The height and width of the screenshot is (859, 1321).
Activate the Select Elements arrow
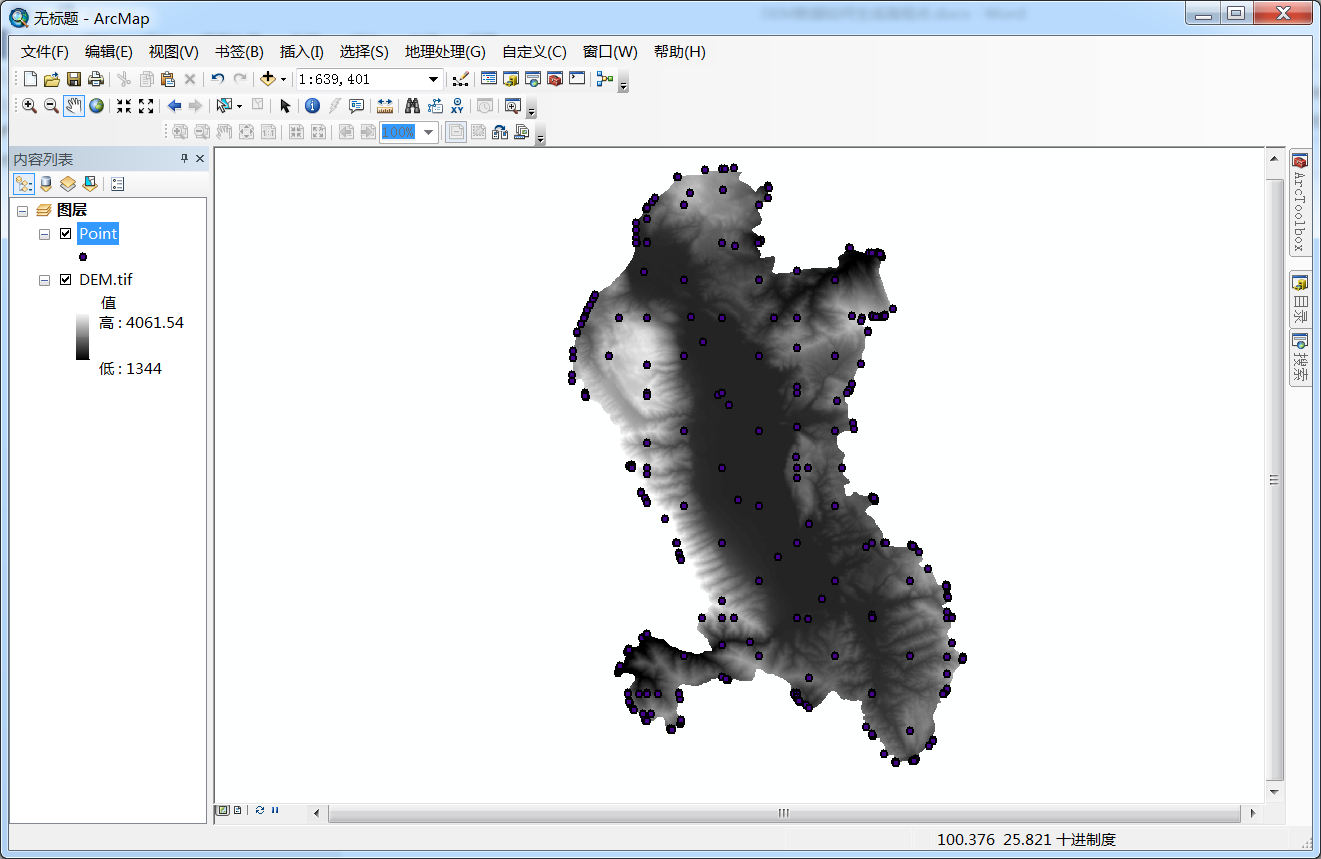(x=285, y=106)
